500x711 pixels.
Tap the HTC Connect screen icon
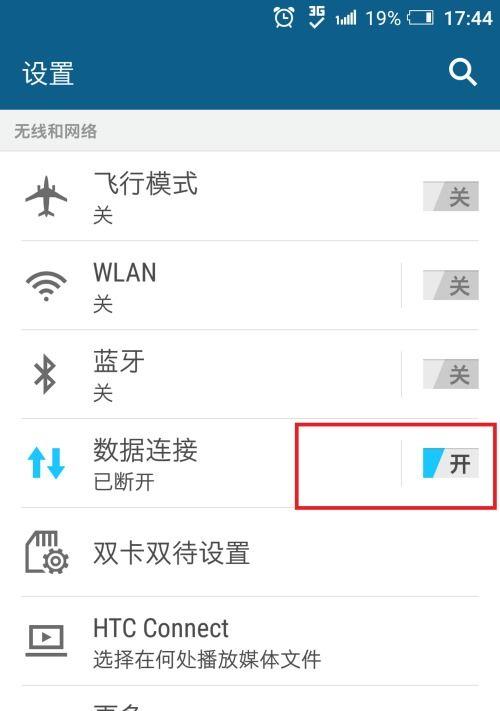click(46, 640)
